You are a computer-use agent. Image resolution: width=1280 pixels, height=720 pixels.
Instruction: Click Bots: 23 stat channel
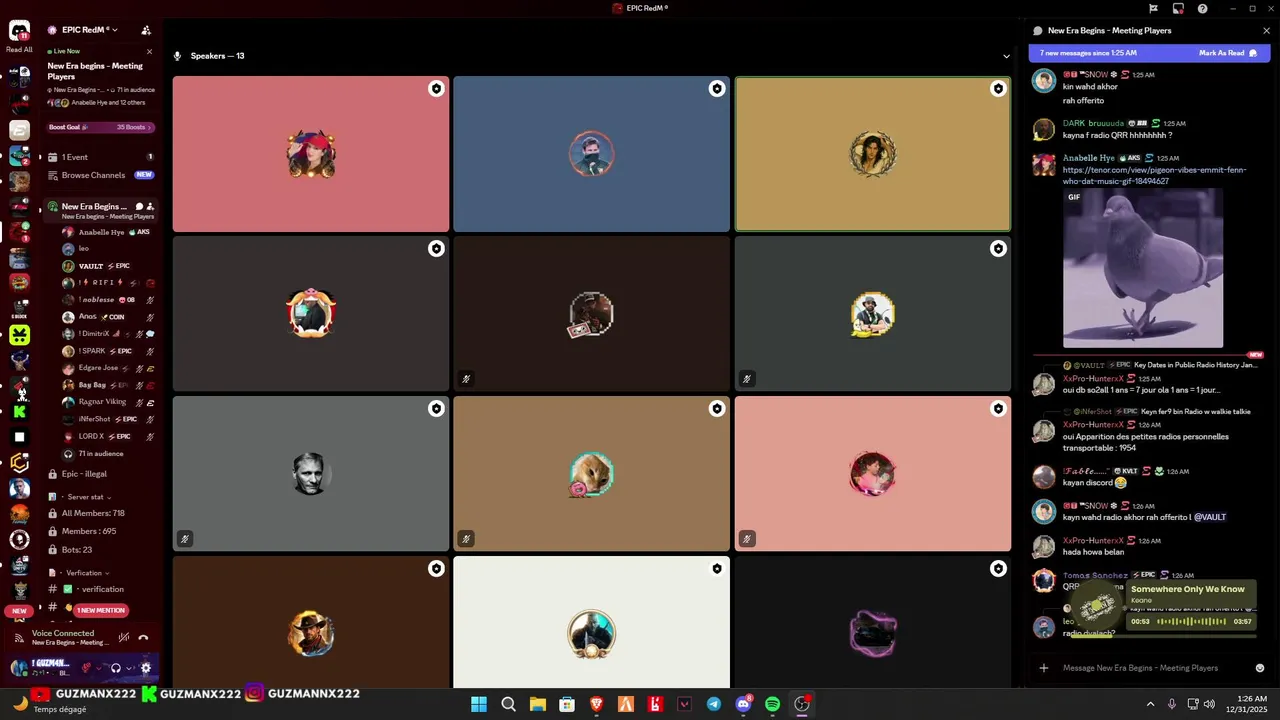click(100, 550)
